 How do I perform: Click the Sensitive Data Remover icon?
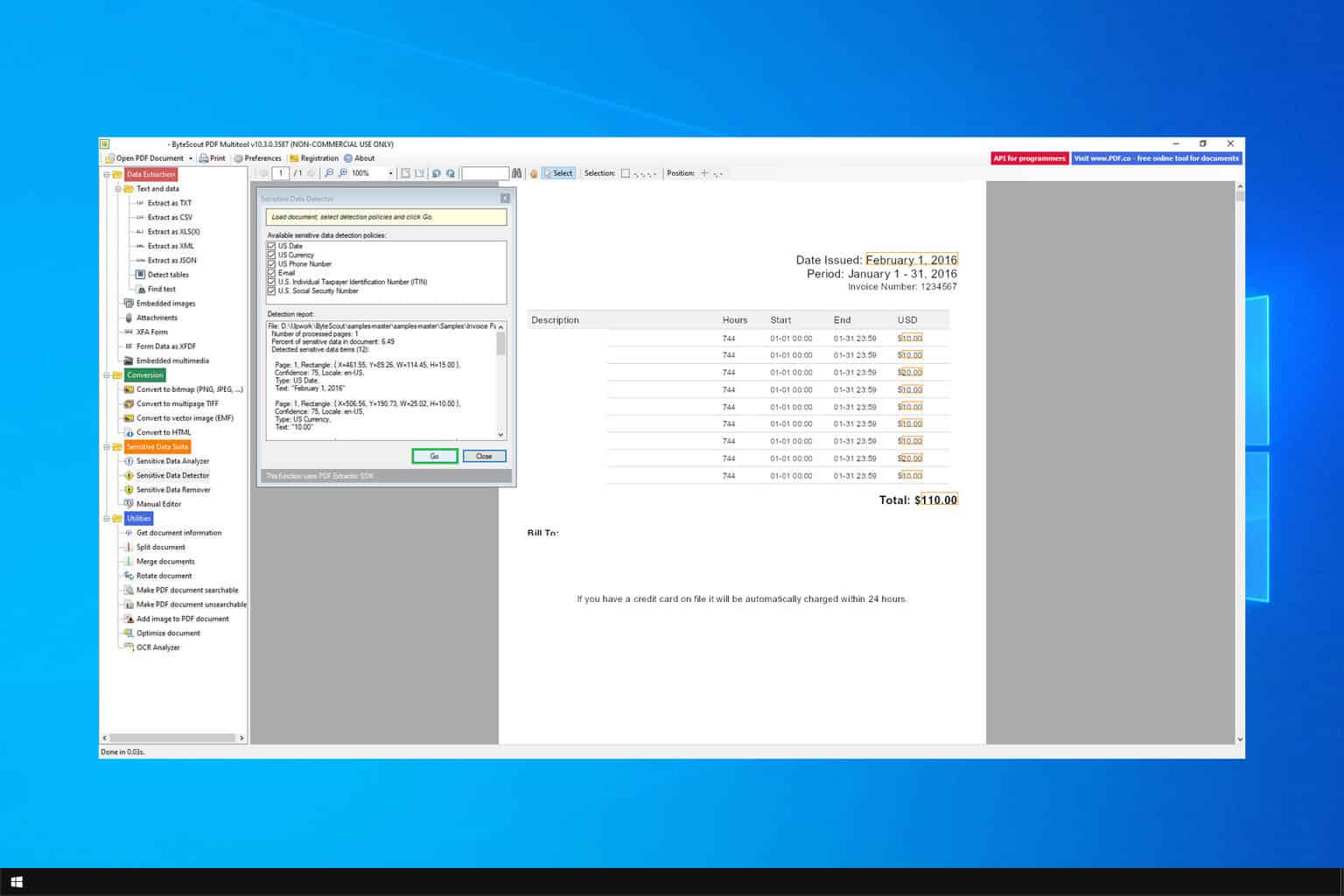pos(129,490)
